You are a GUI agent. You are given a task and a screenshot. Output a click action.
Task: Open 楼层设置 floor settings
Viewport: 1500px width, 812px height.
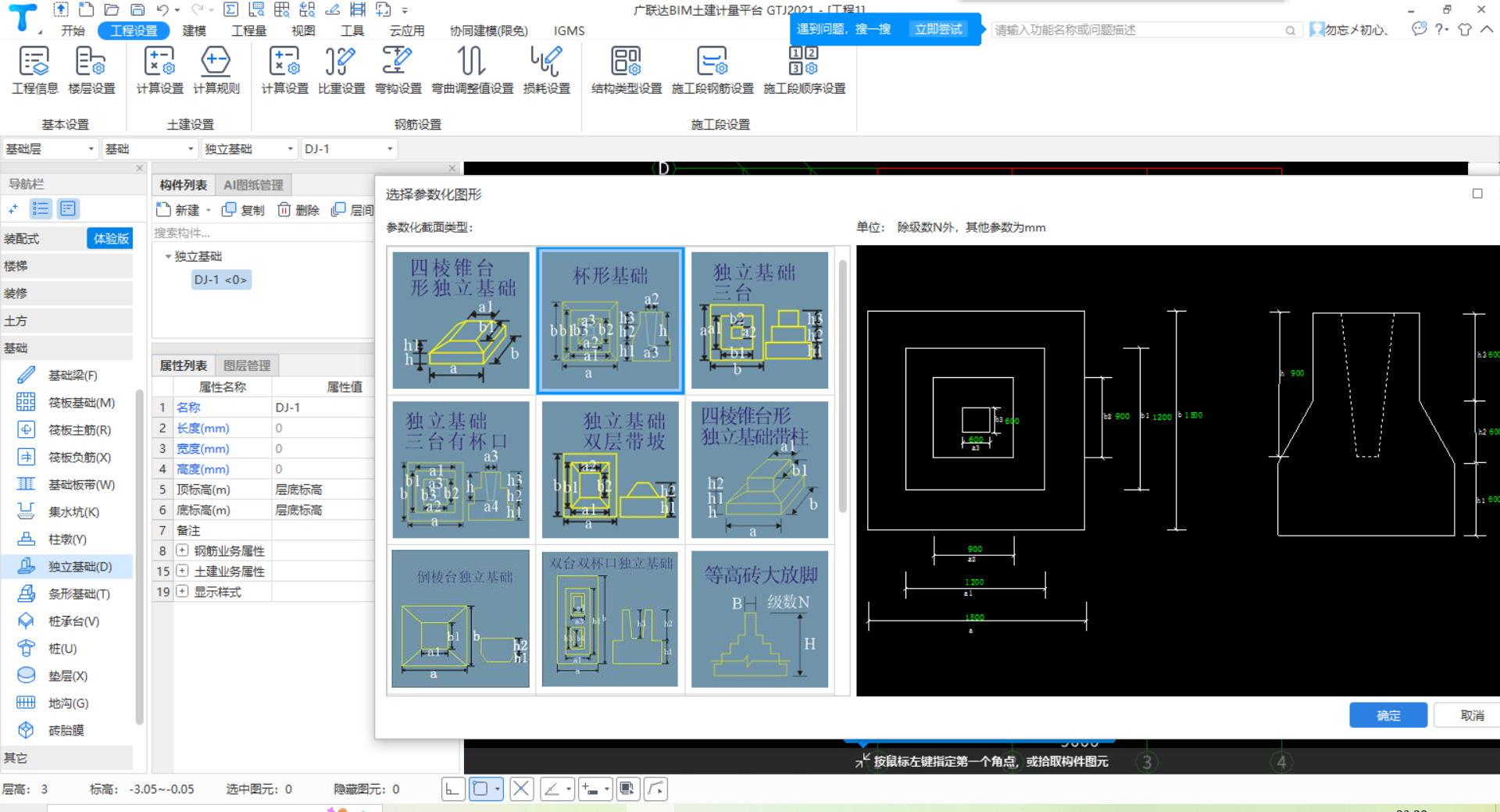coord(91,70)
